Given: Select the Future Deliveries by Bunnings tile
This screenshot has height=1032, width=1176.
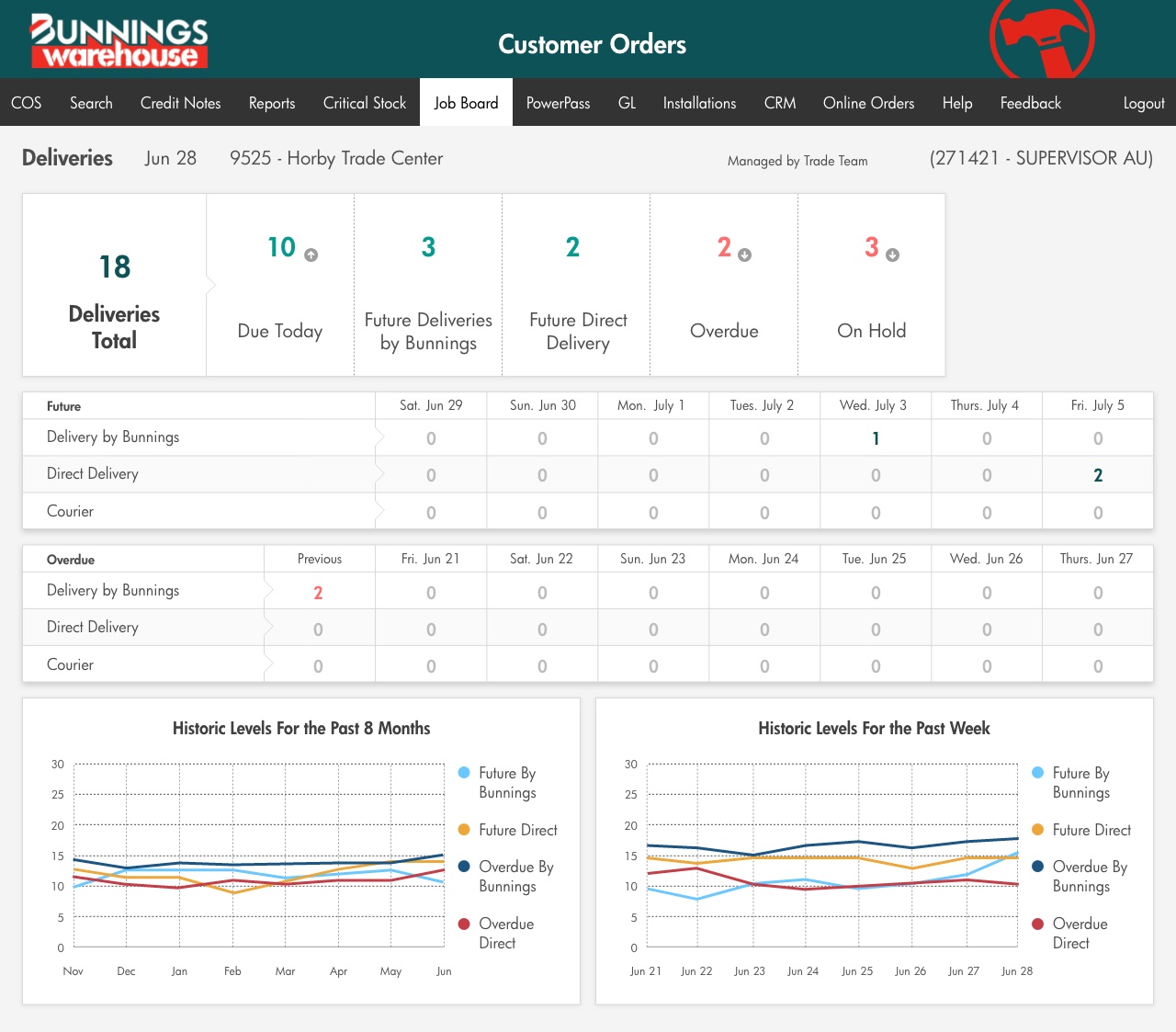Looking at the screenshot, I should click(428, 285).
